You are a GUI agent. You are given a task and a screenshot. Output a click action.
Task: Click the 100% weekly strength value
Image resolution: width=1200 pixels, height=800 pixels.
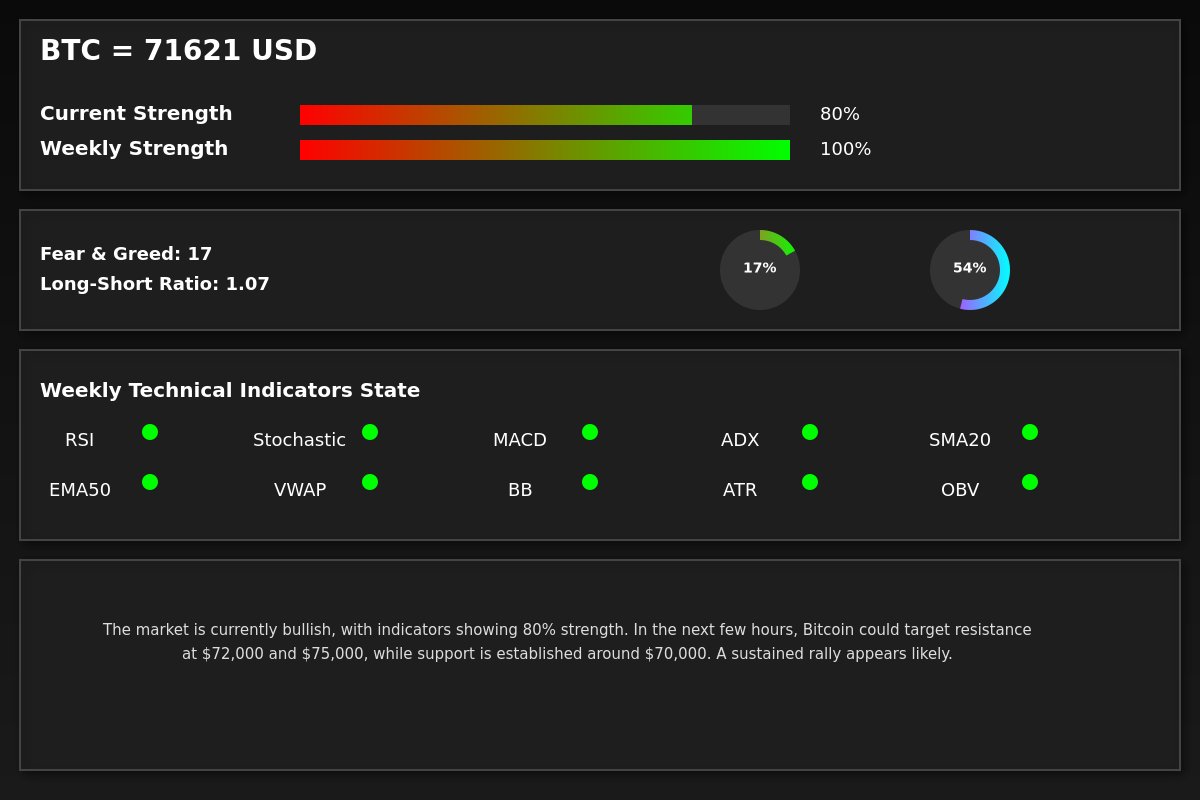(x=845, y=150)
